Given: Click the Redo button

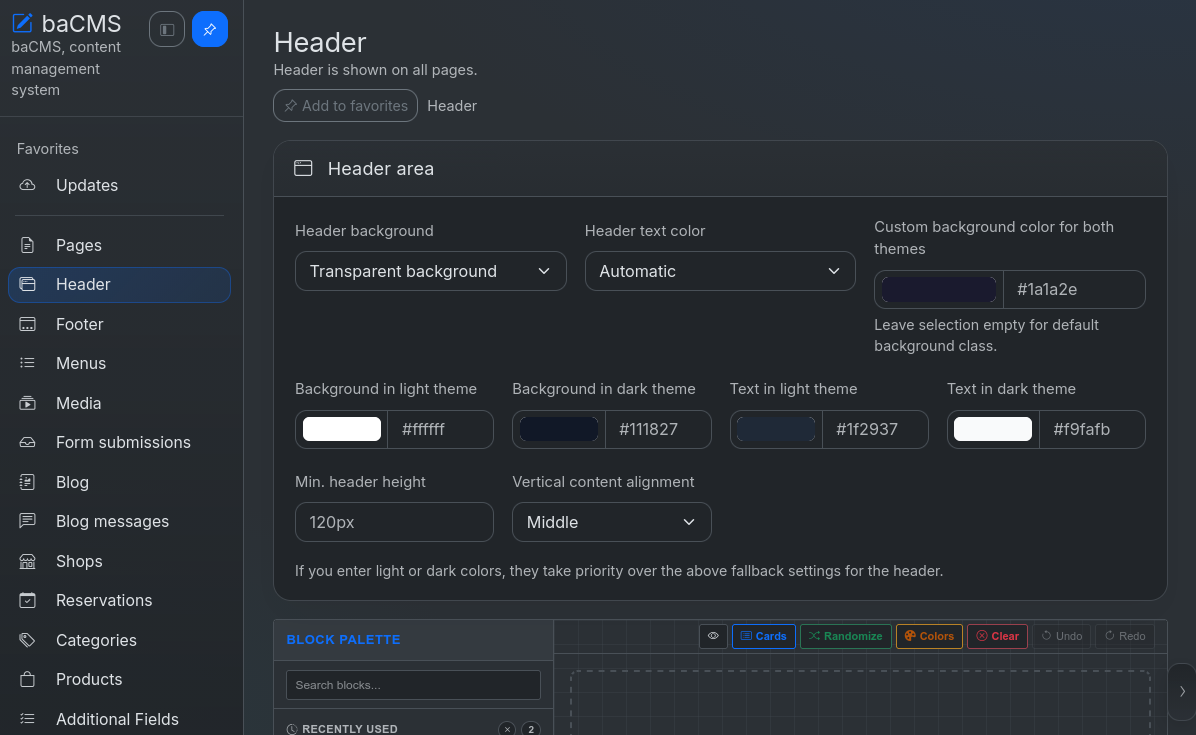Looking at the screenshot, I should pos(1125,636).
